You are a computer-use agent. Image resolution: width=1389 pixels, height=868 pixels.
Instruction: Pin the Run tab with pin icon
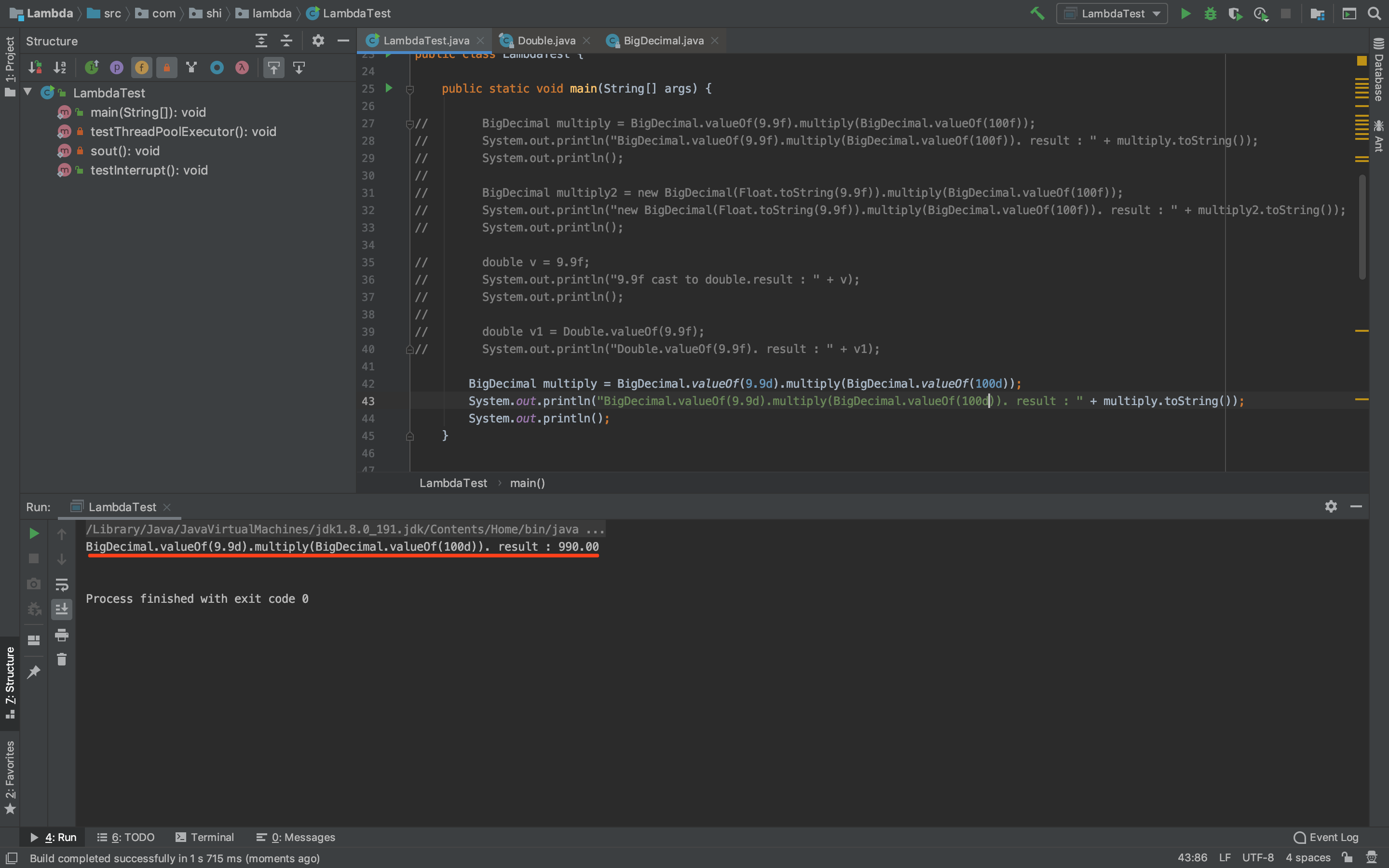pyautogui.click(x=34, y=671)
